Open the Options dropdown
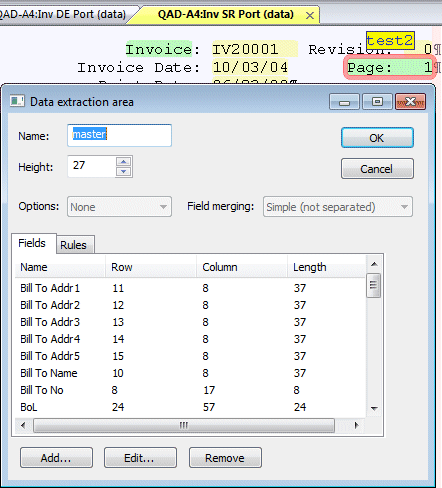The height and width of the screenshot is (488, 442). tap(119, 207)
